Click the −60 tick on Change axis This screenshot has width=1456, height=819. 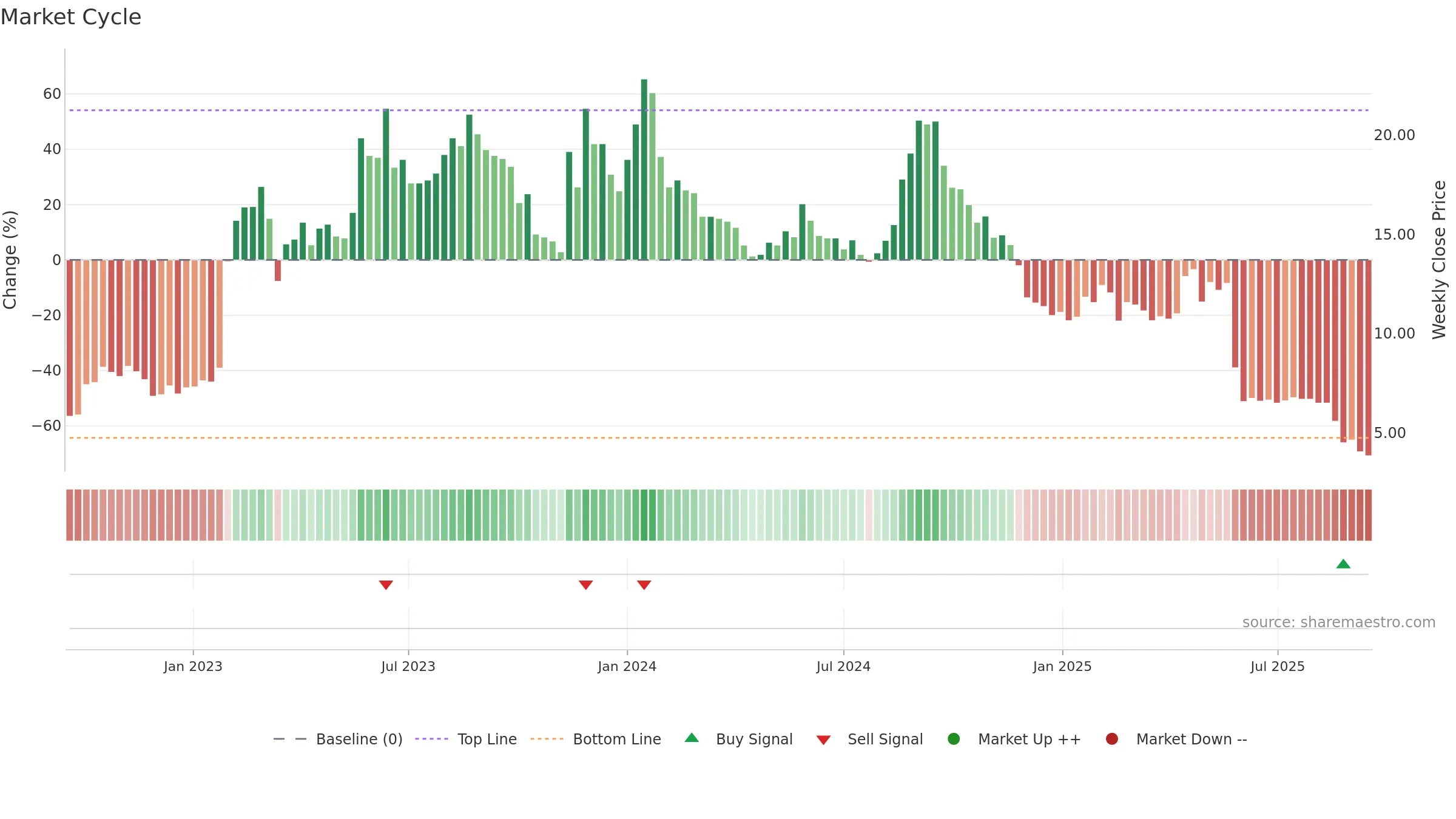pyautogui.click(x=47, y=426)
